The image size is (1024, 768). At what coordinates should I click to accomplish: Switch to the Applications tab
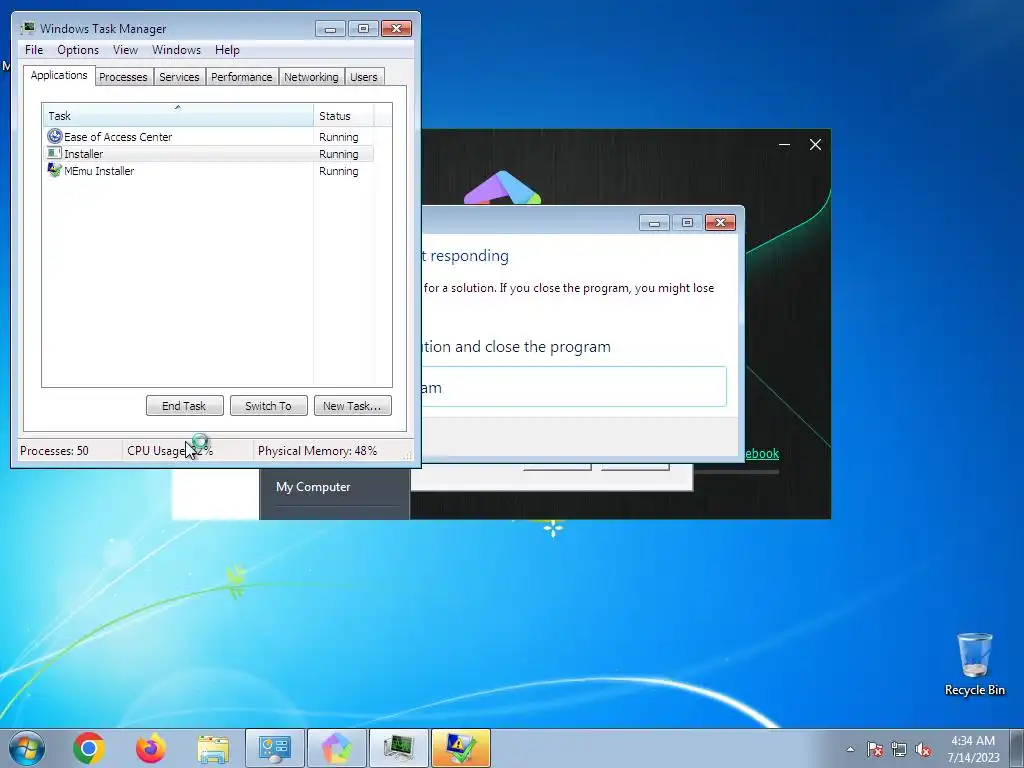point(59,75)
